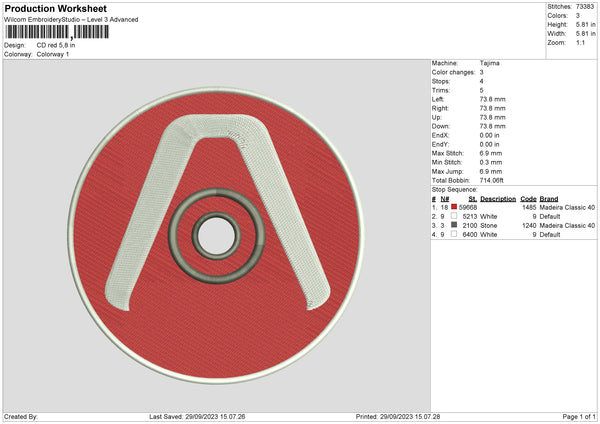Image resolution: width=600 pixels, height=424 pixels.
Task: Click the 'Description' column header
Action: tap(498, 199)
